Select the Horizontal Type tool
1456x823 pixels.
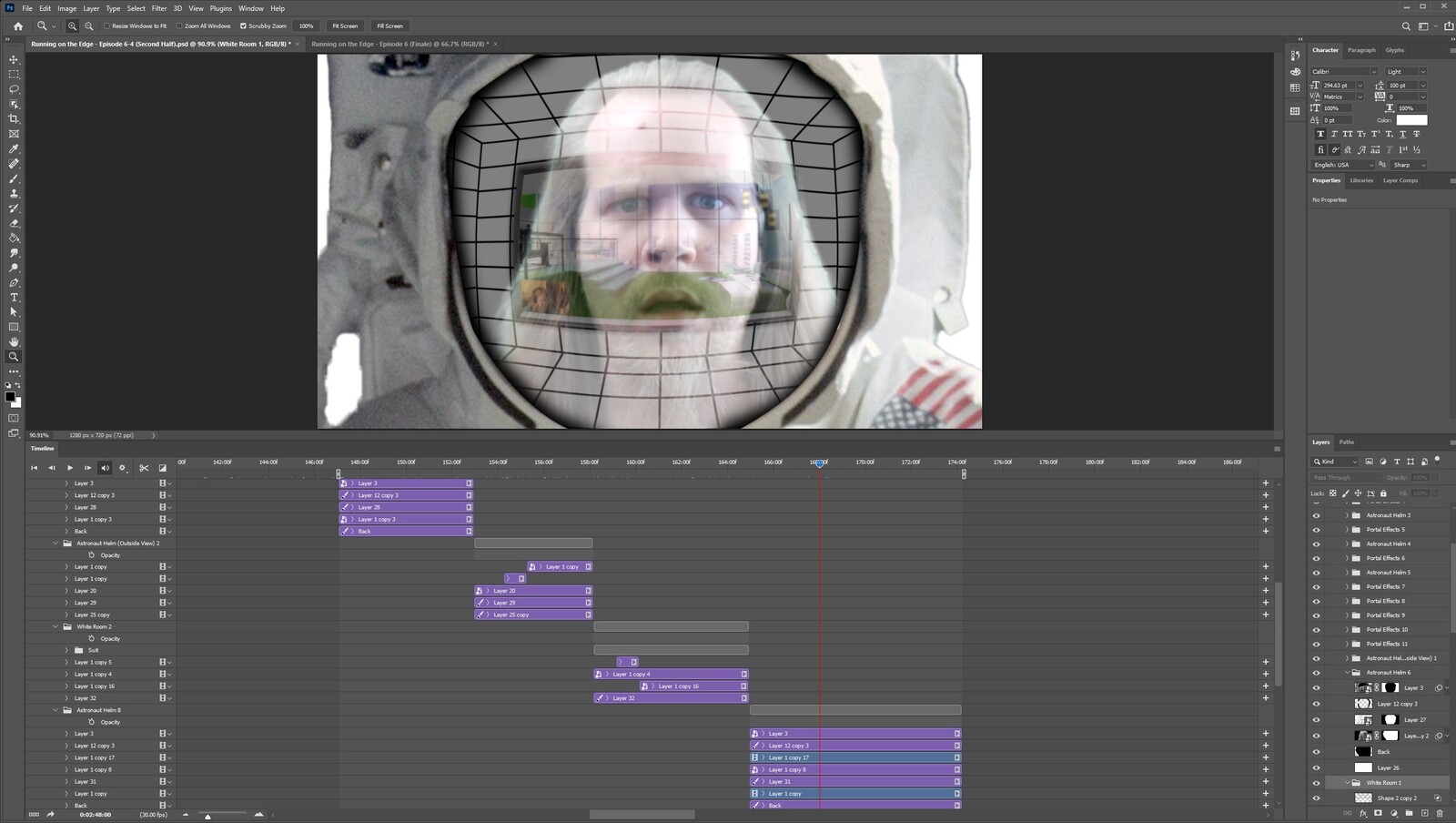[x=14, y=297]
